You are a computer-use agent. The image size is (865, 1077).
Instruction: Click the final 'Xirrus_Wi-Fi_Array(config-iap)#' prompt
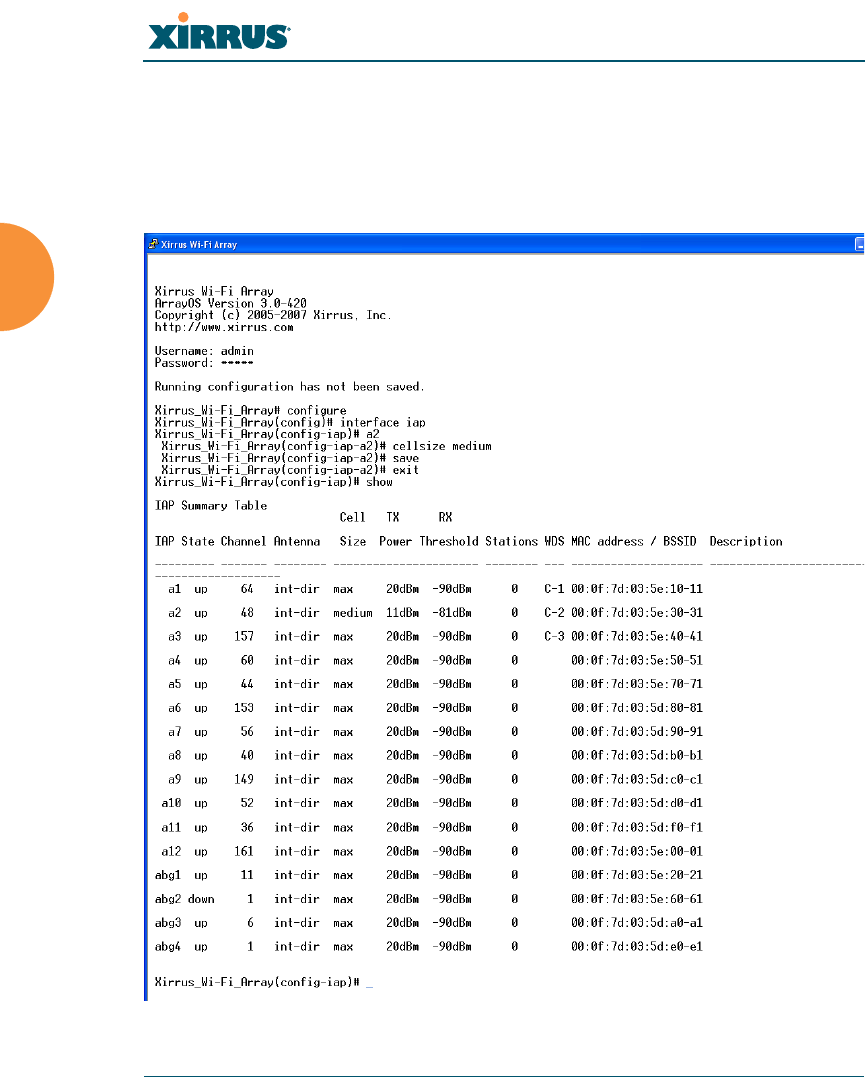pos(257,983)
